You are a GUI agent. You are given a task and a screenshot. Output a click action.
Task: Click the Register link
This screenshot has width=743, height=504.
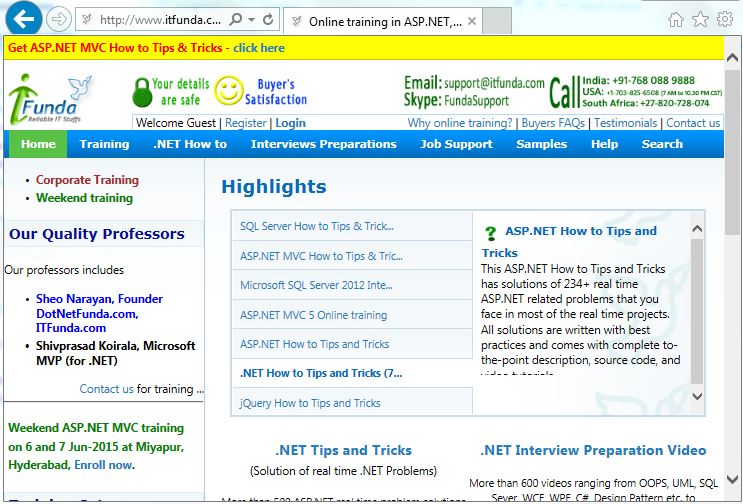[245, 123]
